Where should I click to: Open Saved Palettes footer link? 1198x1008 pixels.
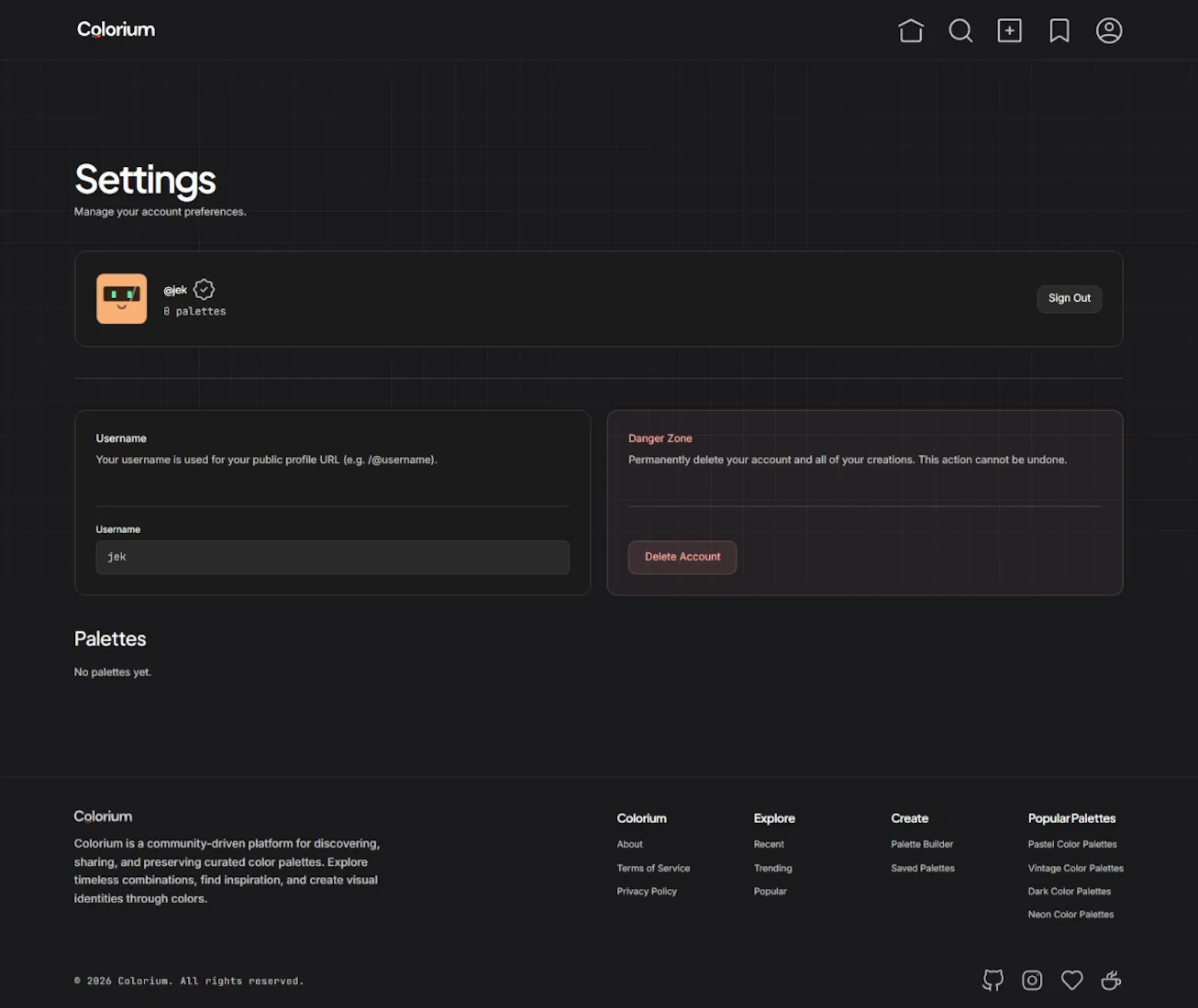[x=922, y=868]
